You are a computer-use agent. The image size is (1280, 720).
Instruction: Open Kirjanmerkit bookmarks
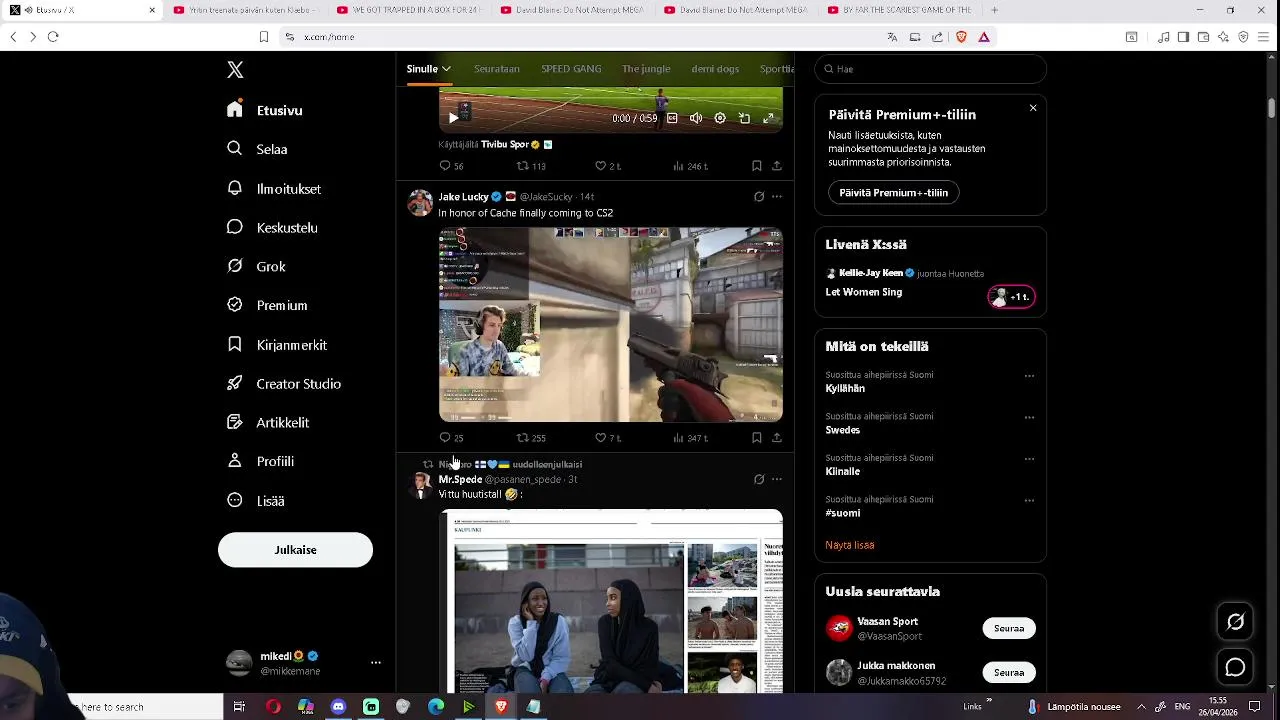point(277,344)
